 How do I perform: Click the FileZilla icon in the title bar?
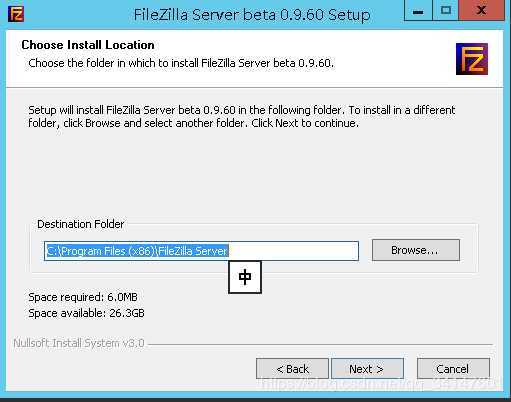(x=16, y=14)
